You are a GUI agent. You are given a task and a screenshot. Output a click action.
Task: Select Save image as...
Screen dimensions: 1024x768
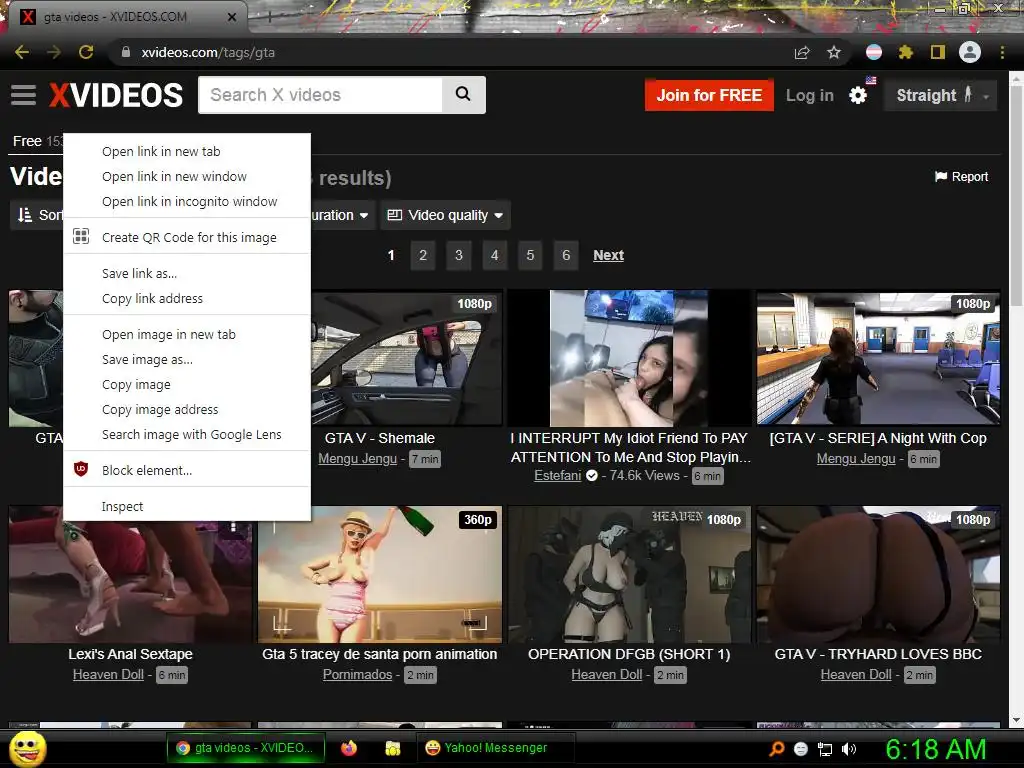[187, 359]
